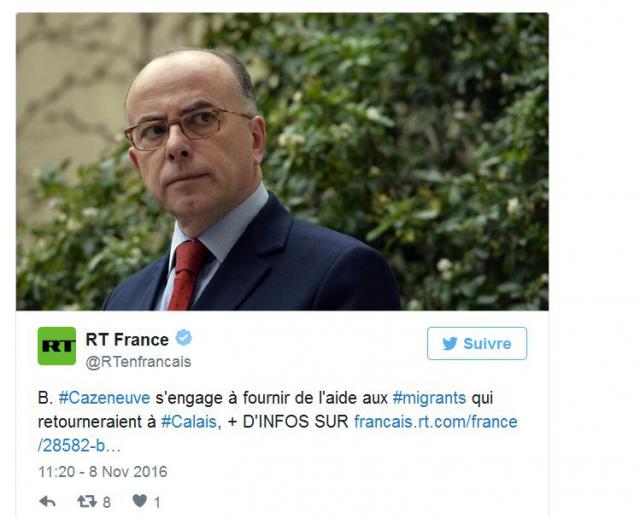Follow the francais.rt.com/france link
This screenshot has height=518, width=640.
436,422
